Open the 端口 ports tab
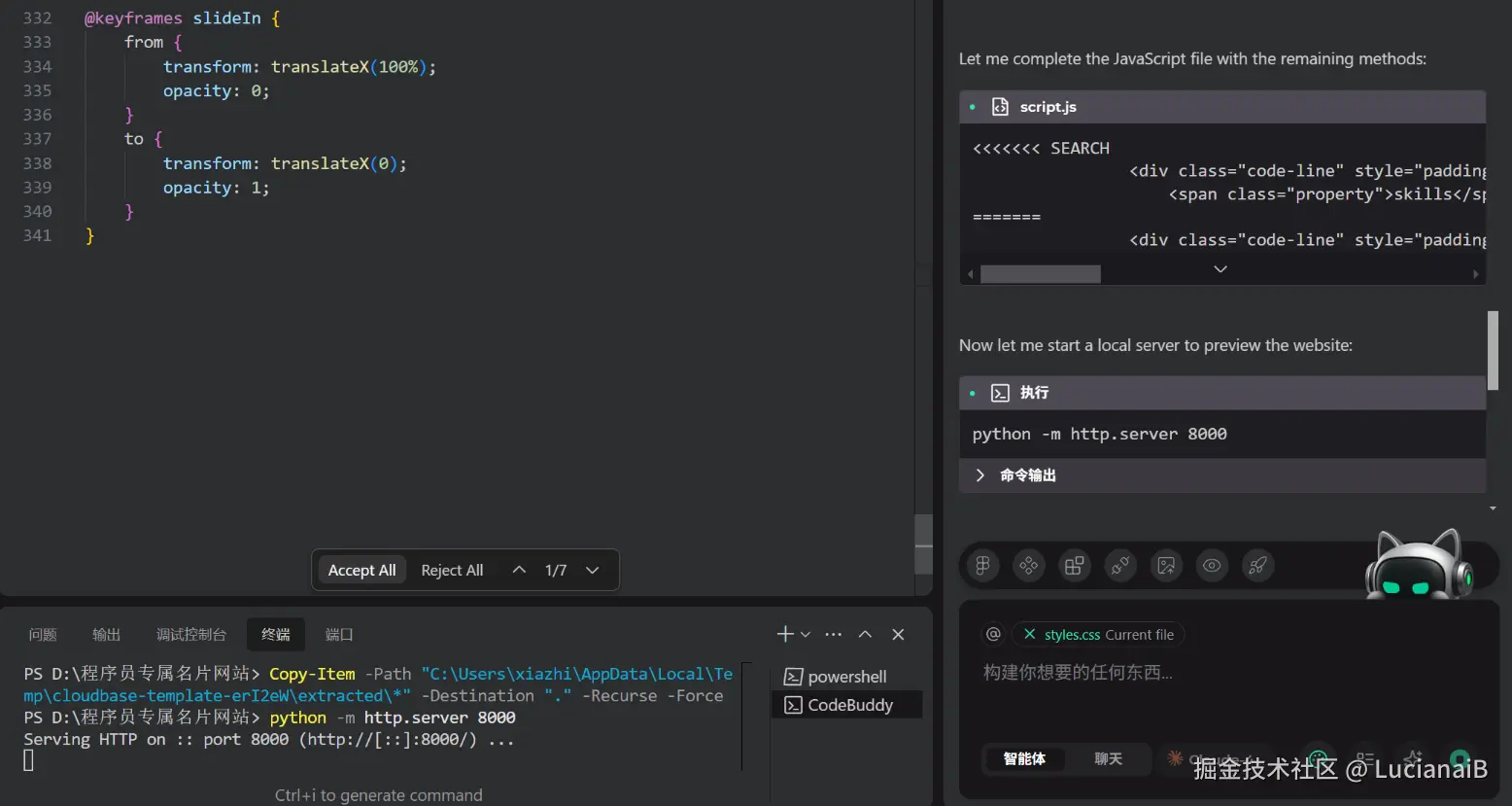Viewport: 1512px width, 806px height. [x=339, y=634]
